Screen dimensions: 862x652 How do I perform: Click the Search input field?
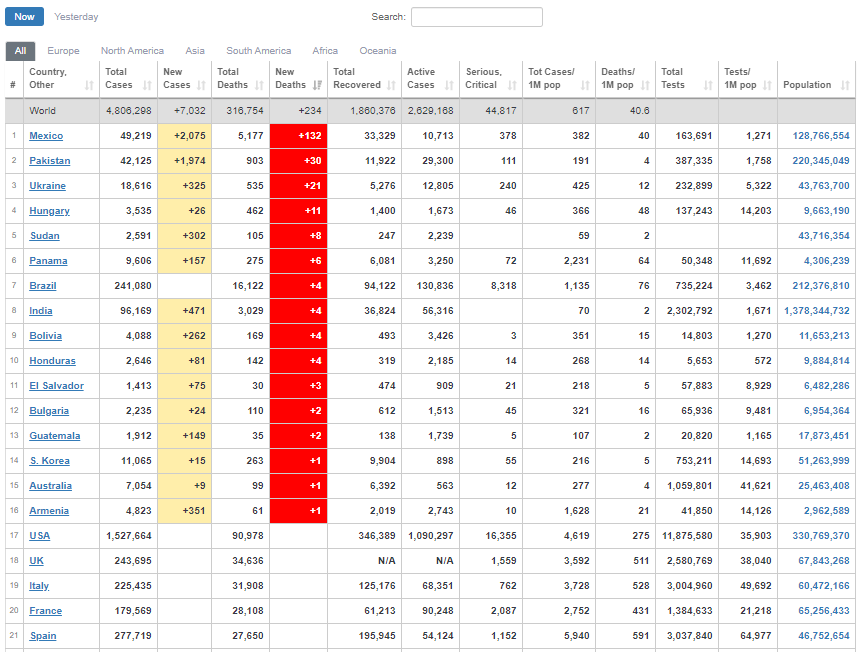(477, 17)
